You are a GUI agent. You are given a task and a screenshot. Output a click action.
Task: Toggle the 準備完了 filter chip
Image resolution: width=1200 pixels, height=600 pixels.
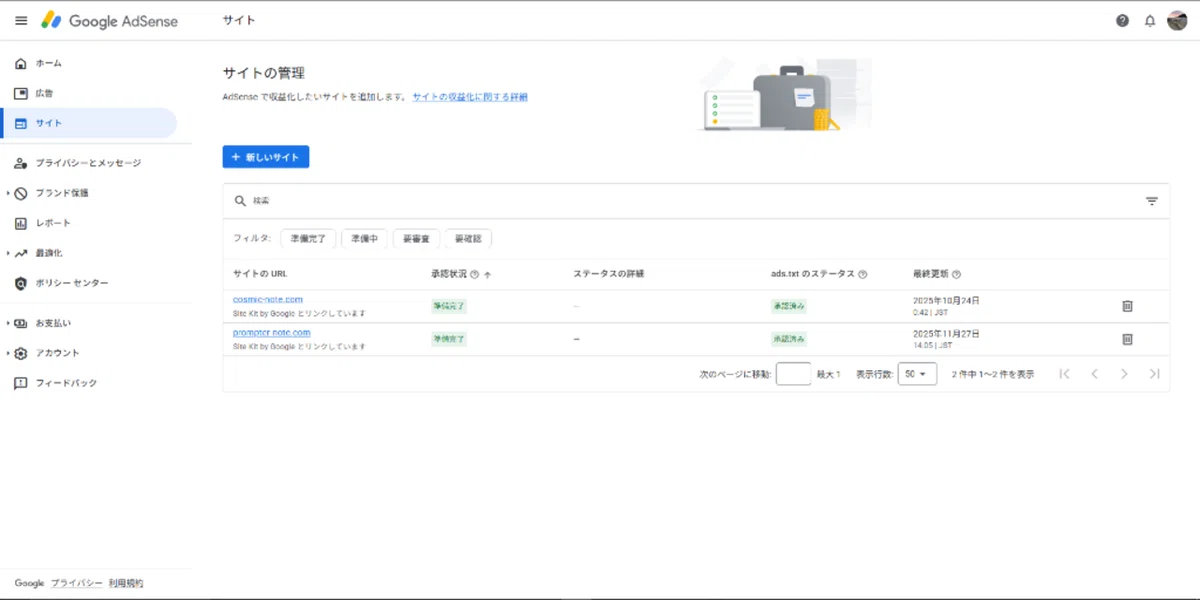pyautogui.click(x=308, y=239)
